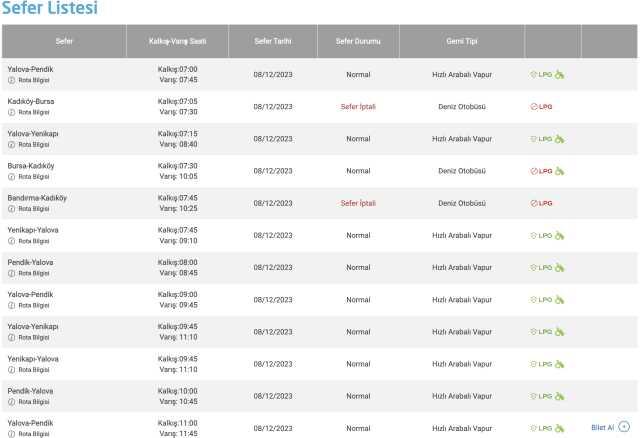Click the Sefer column header
Image resolution: width=640 pixels, height=438 pixels.
pyautogui.click(x=63, y=42)
